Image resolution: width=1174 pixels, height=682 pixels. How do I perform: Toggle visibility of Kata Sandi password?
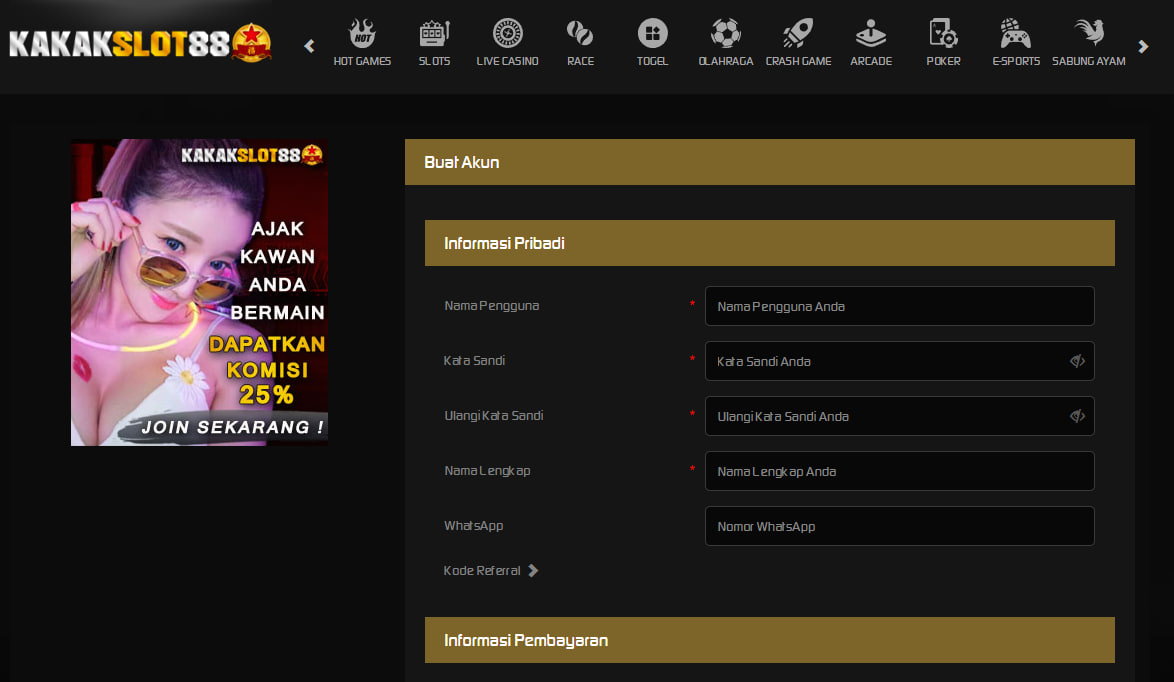pyautogui.click(x=1077, y=361)
